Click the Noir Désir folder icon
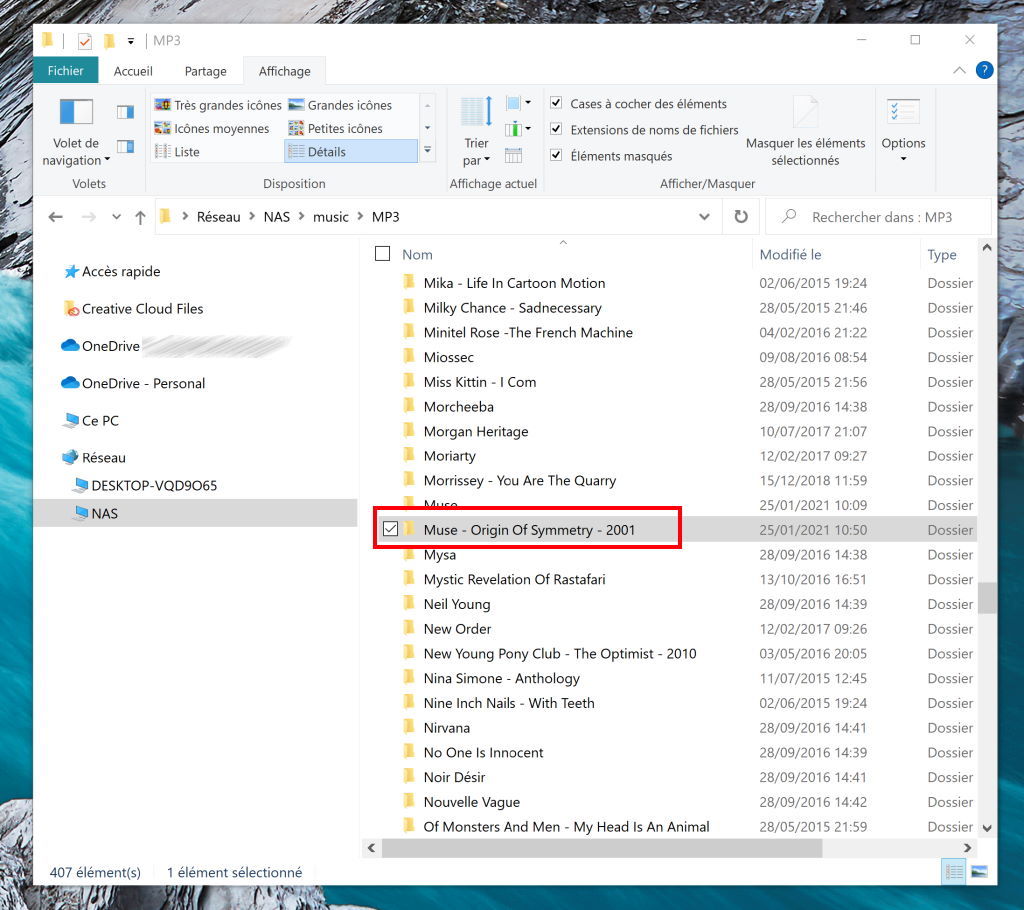 [x=409, y=777]
